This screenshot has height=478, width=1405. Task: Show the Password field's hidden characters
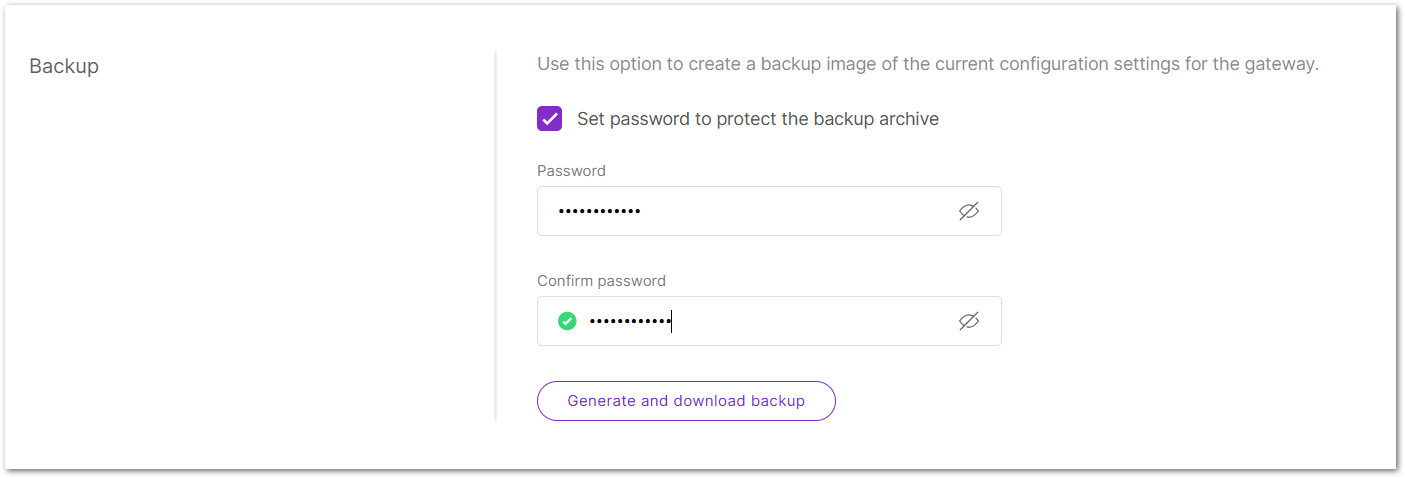968,211
